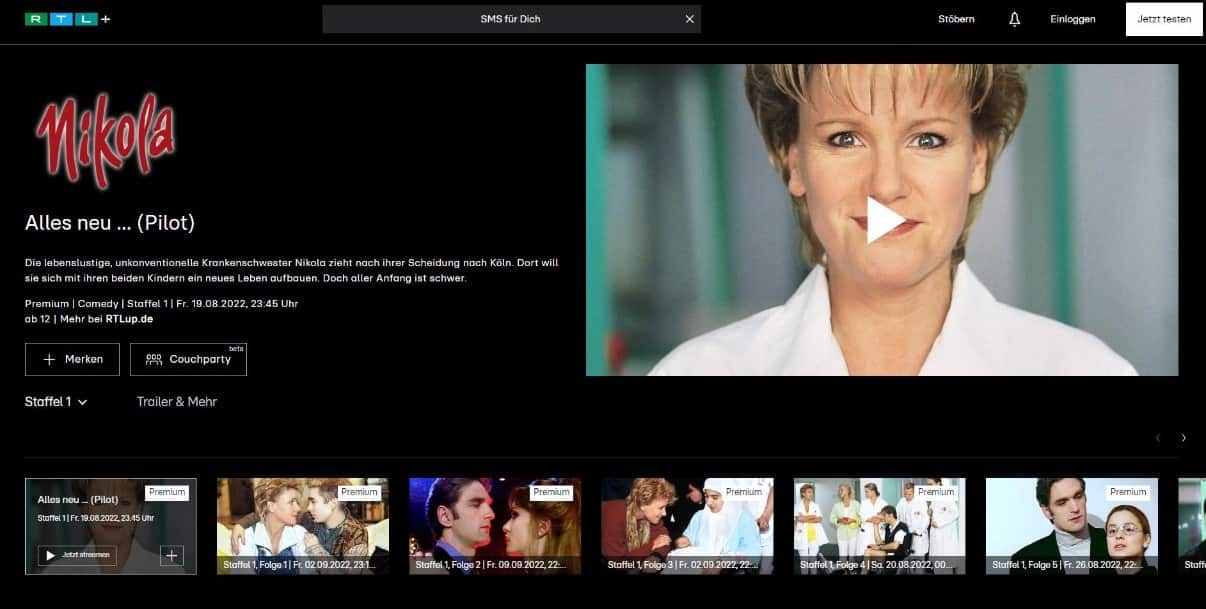Open Staffel 1, Folge 5 thumbnail
Image resolution: width=1206 pixels, height=609 pixels.
pyautogui.click(x=1072, y=526)
